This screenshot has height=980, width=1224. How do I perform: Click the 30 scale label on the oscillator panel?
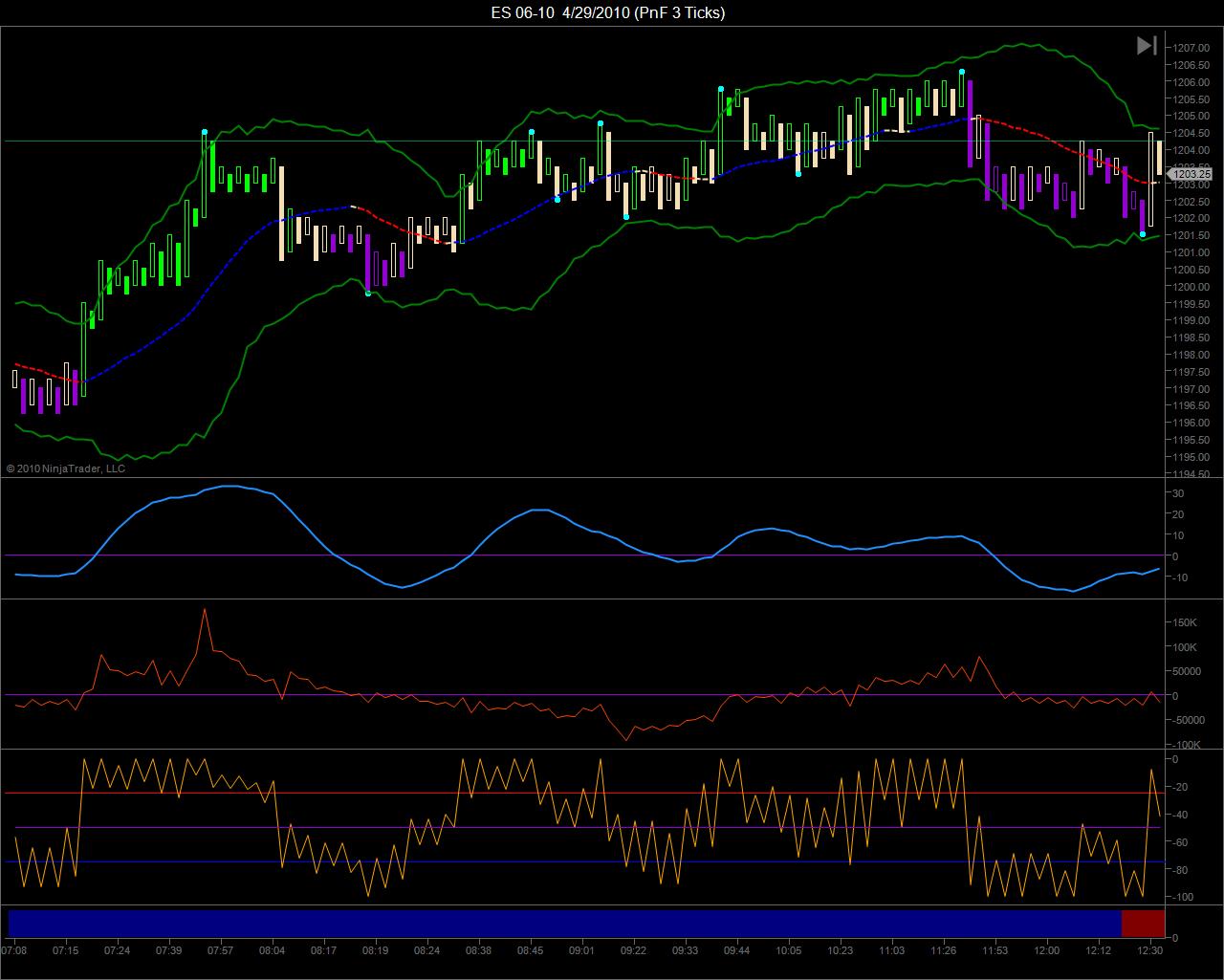pyautogui.click(x=1179, y=493)
